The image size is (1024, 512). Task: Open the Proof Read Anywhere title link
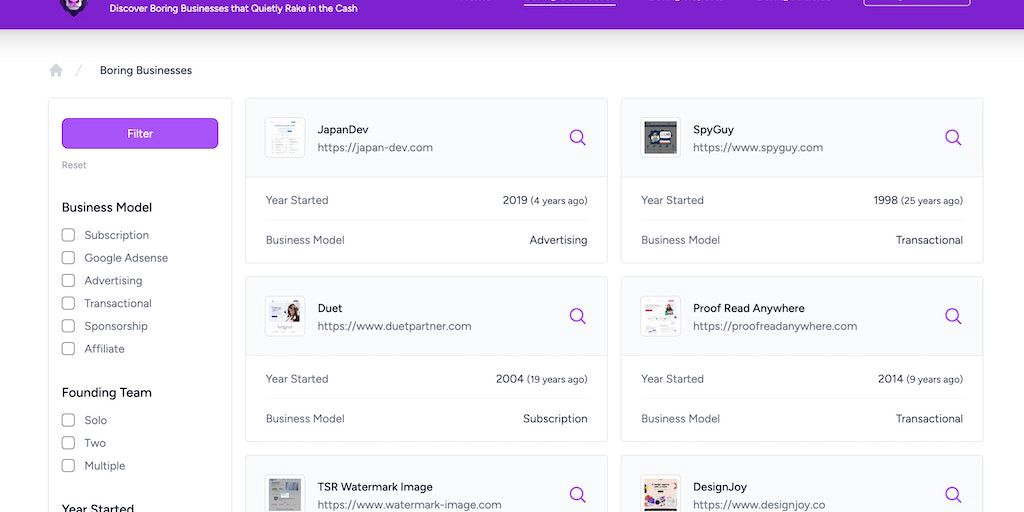coord(748,308)
